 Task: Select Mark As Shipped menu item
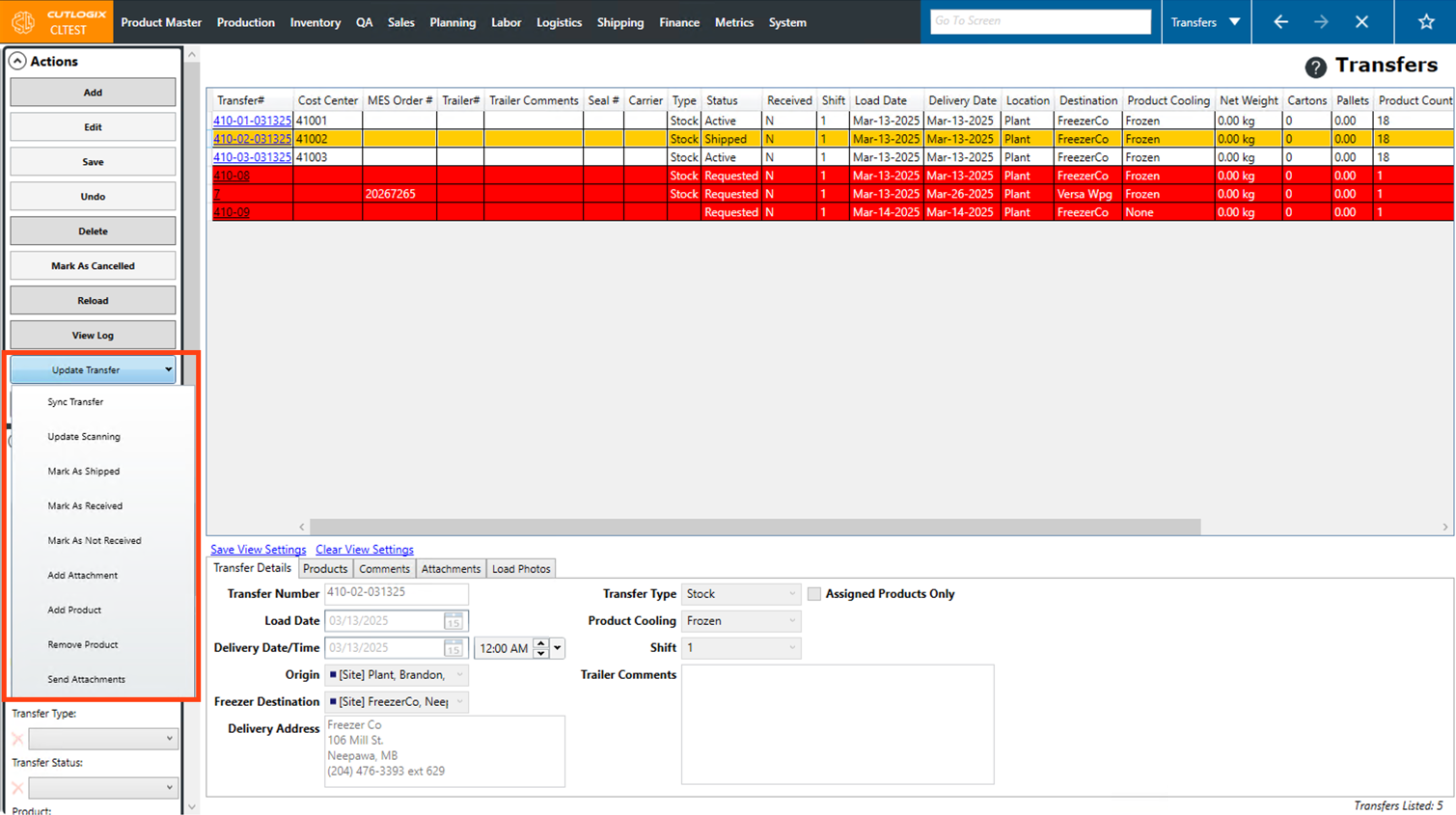84,472
